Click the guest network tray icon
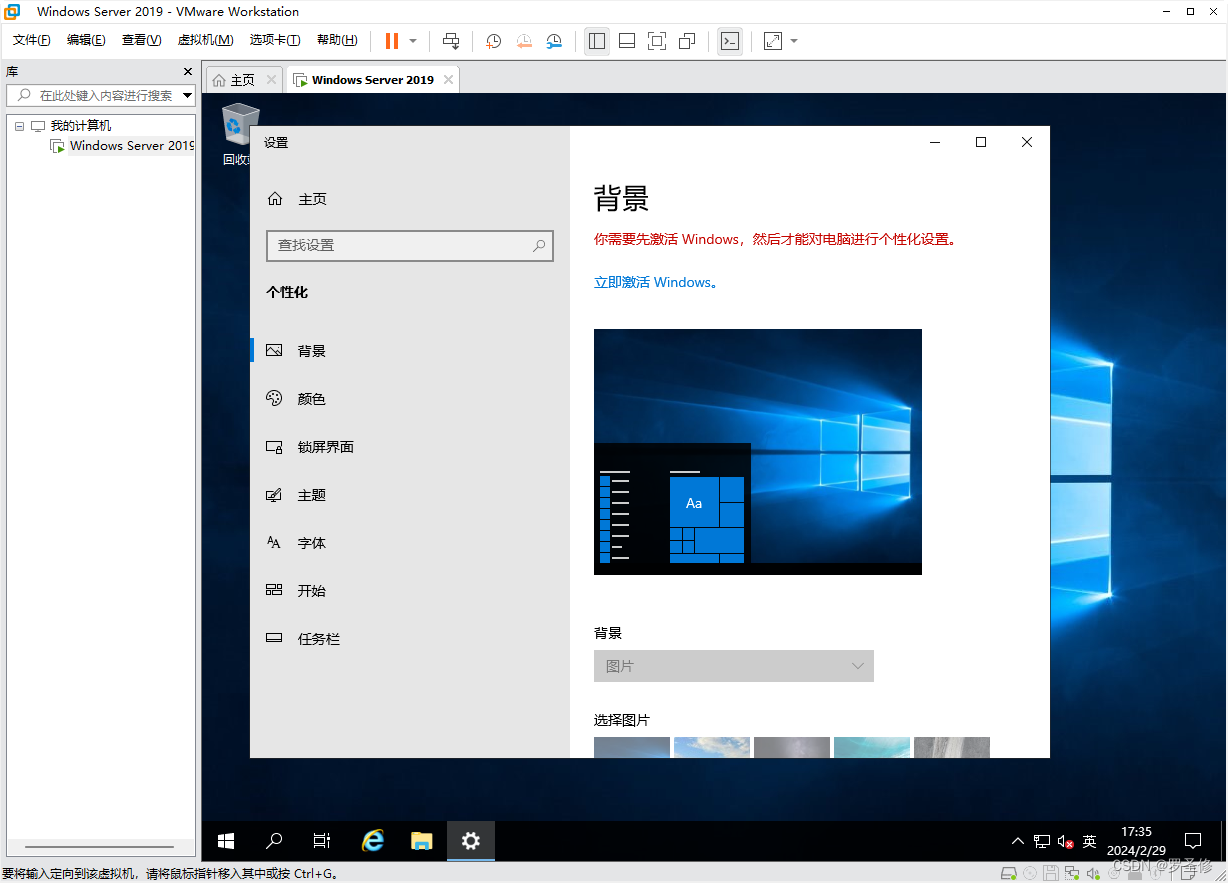Screen dimensions: 1228x883 (x=1042, y=842)
